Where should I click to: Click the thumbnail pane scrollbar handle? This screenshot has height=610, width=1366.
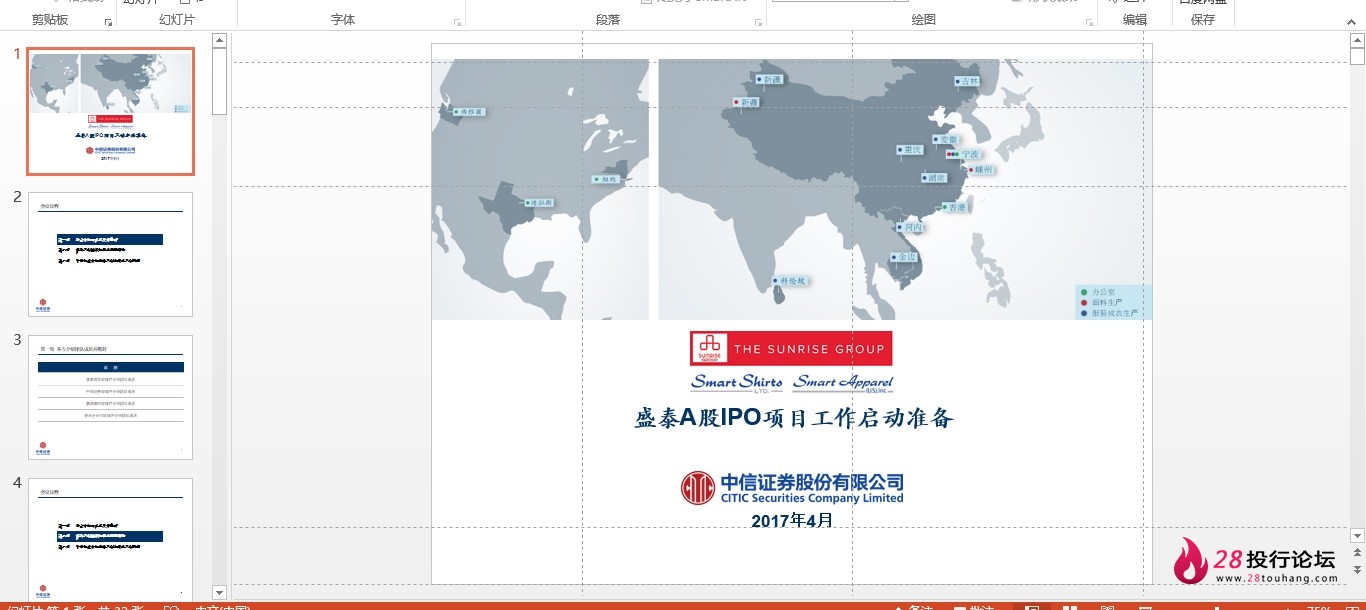coord(220,82)
